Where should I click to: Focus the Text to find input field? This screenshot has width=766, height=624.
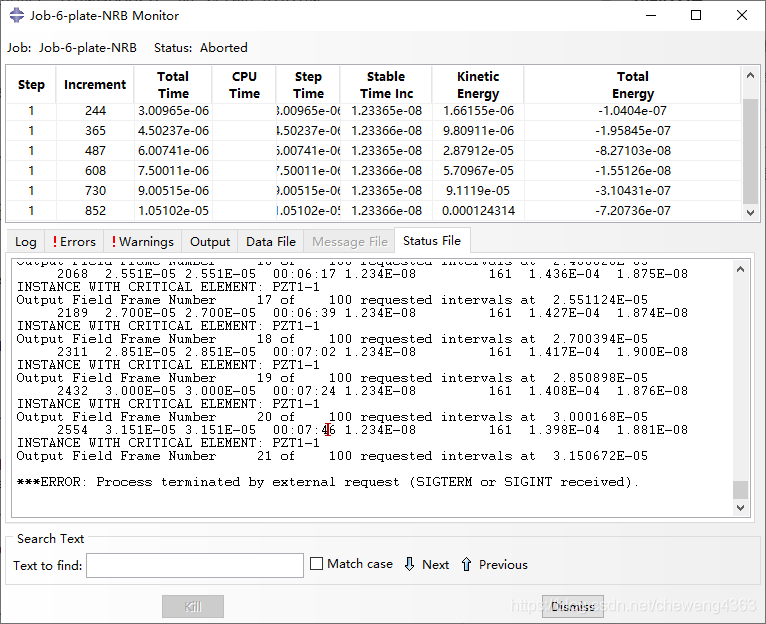click(195, 565)
